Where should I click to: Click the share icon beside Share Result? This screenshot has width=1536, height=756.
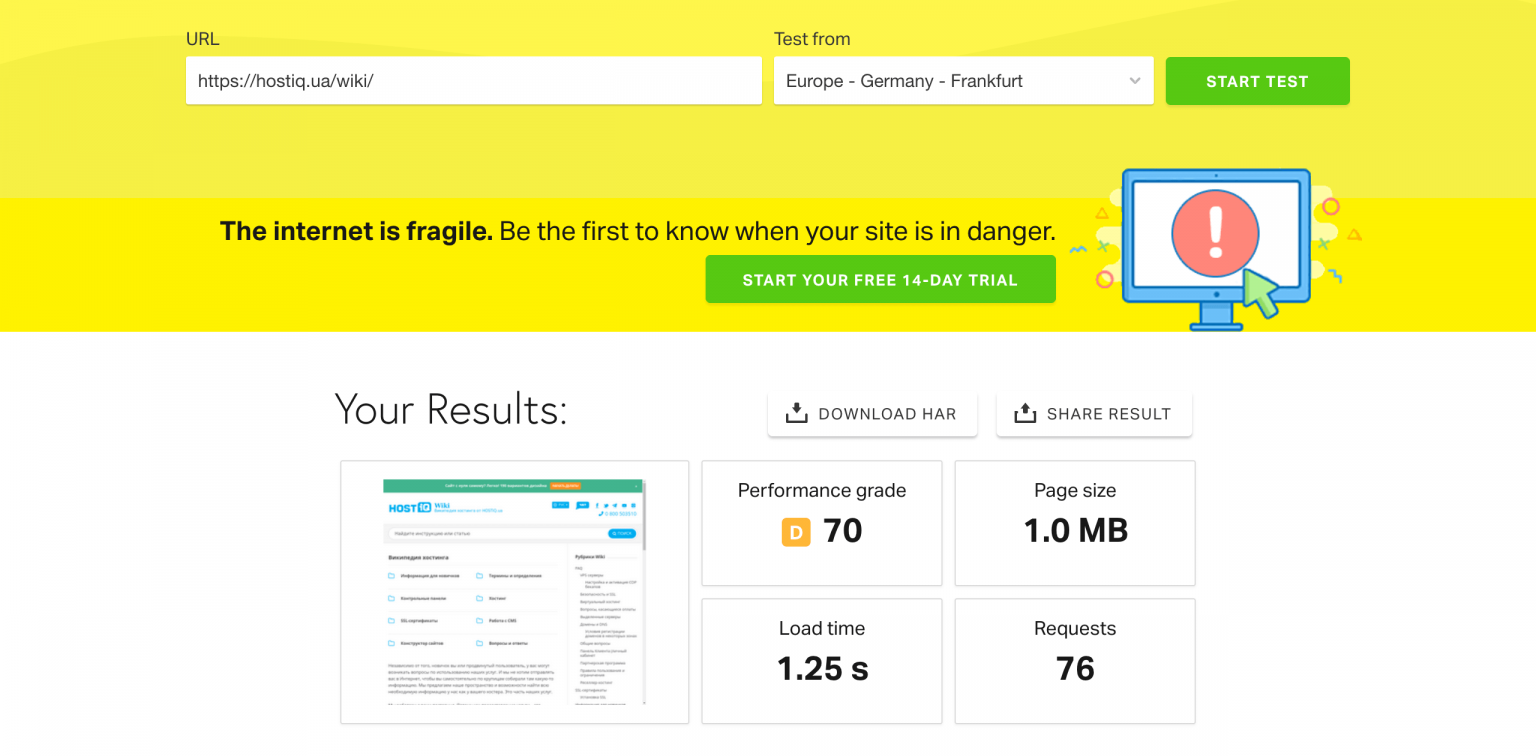pyautogui.click(x=1025, y=413)
